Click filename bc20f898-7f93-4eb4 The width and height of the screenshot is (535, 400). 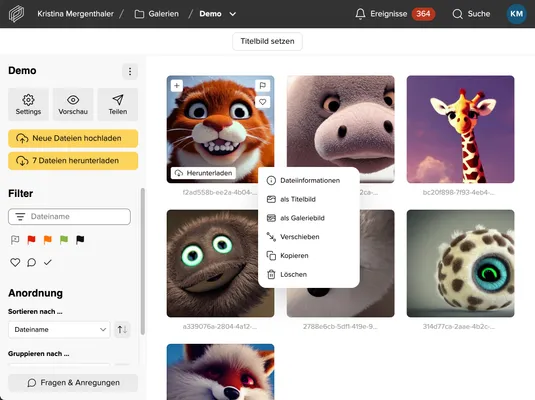tap(459, 192)
